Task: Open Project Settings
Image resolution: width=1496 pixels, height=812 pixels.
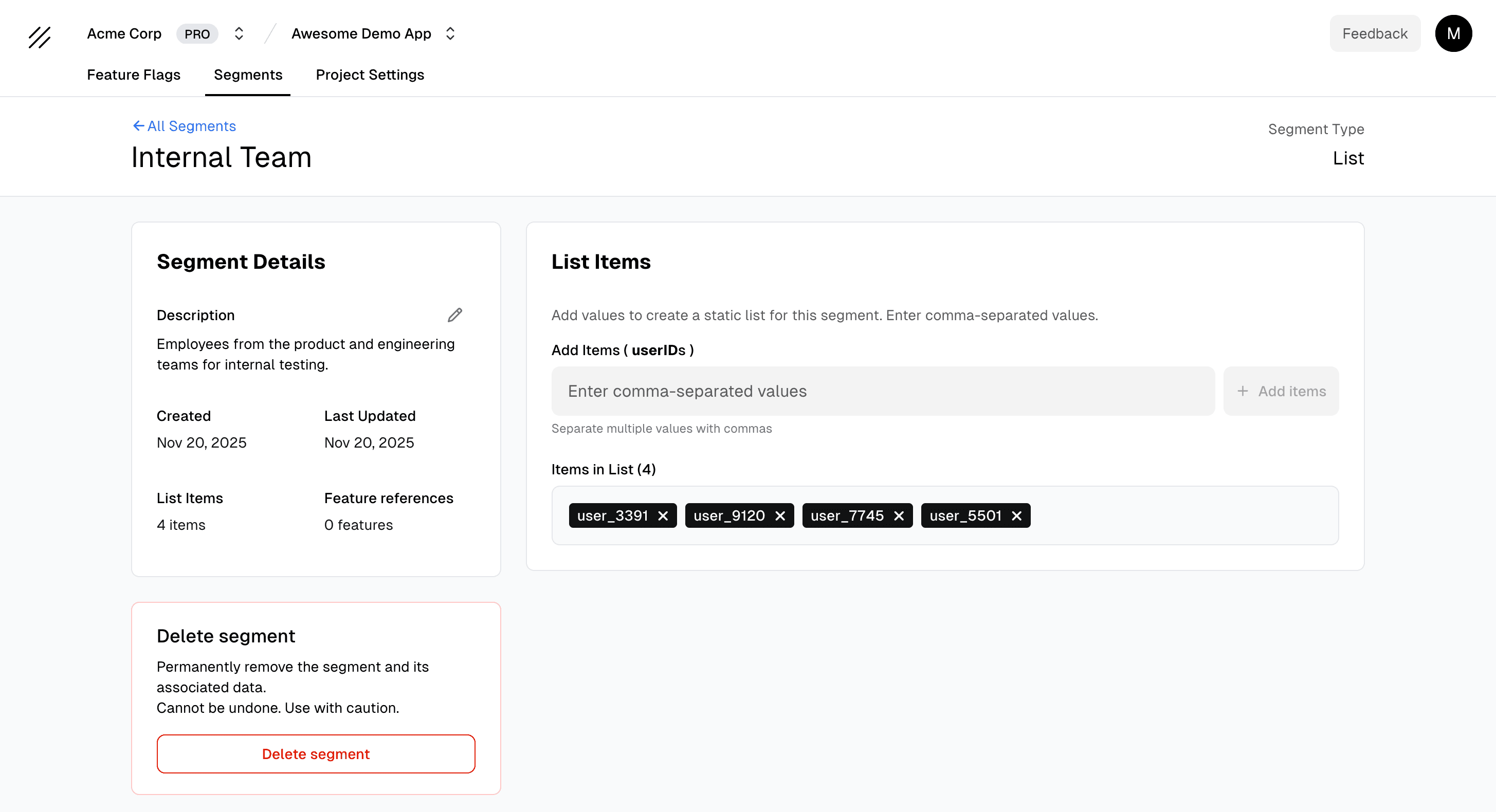Action: pyautogui.click(x=370, y=75)
